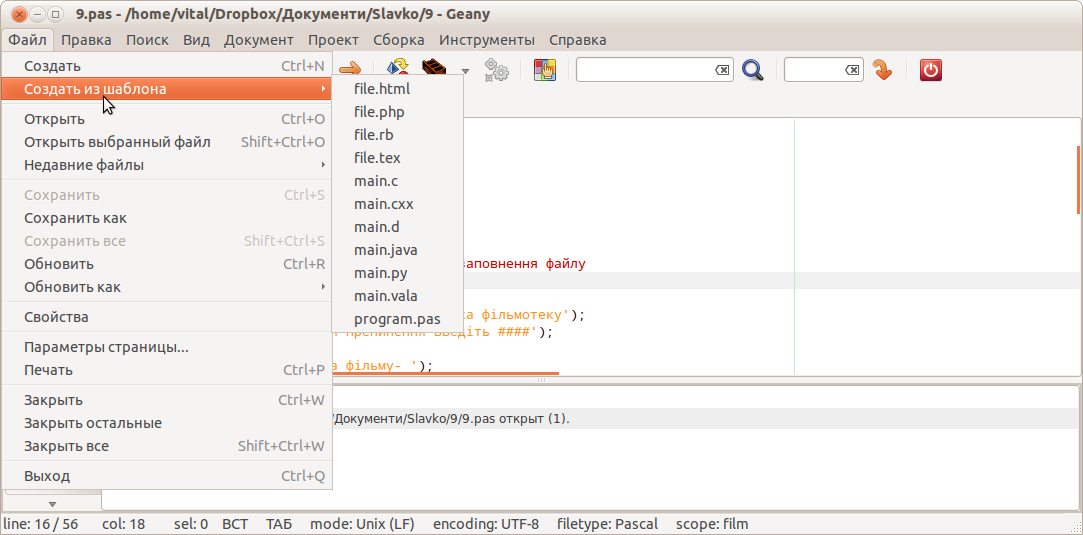The width and height of the screenshot is (1083, 535).
Task: Click the ВСТ insert mode indicator
Action: [235, 525]
